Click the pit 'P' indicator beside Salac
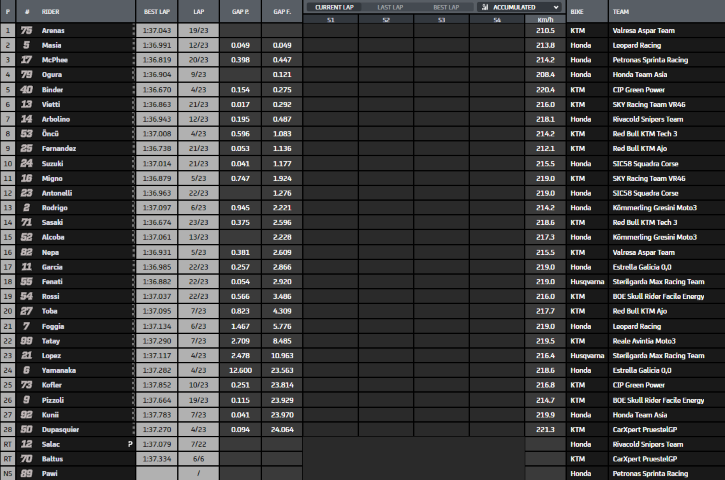 [129, 444]
